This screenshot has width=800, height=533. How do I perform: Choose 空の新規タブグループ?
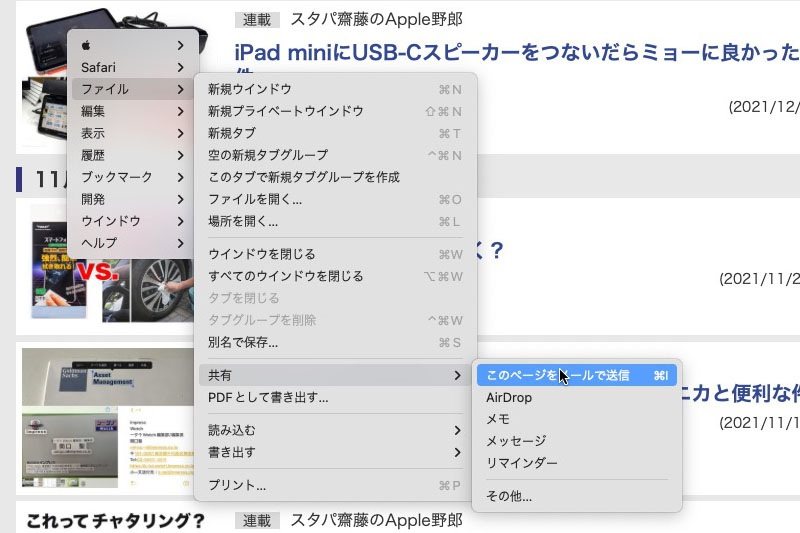[x=335, y=155]
